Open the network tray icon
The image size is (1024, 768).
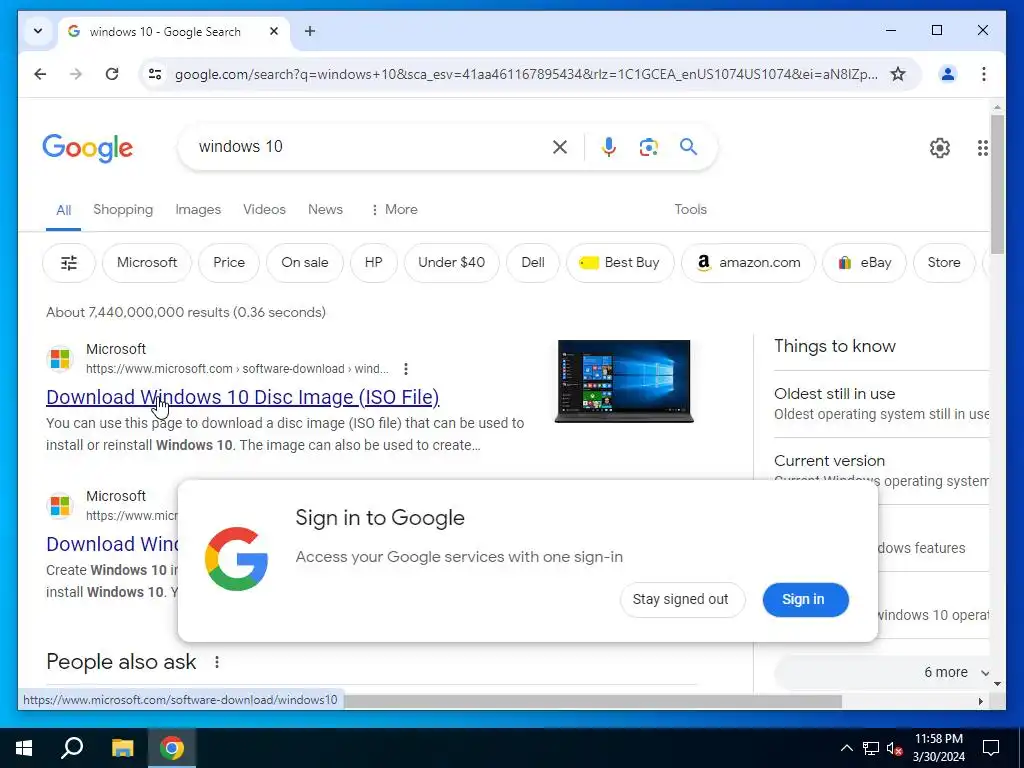(x=871, y=748)
